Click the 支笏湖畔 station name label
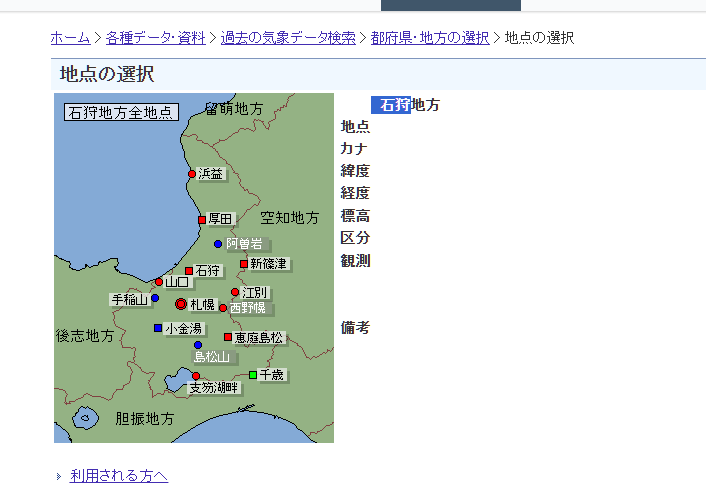The image size is (706, 499). pyautogui.click(x=213, y=387)
